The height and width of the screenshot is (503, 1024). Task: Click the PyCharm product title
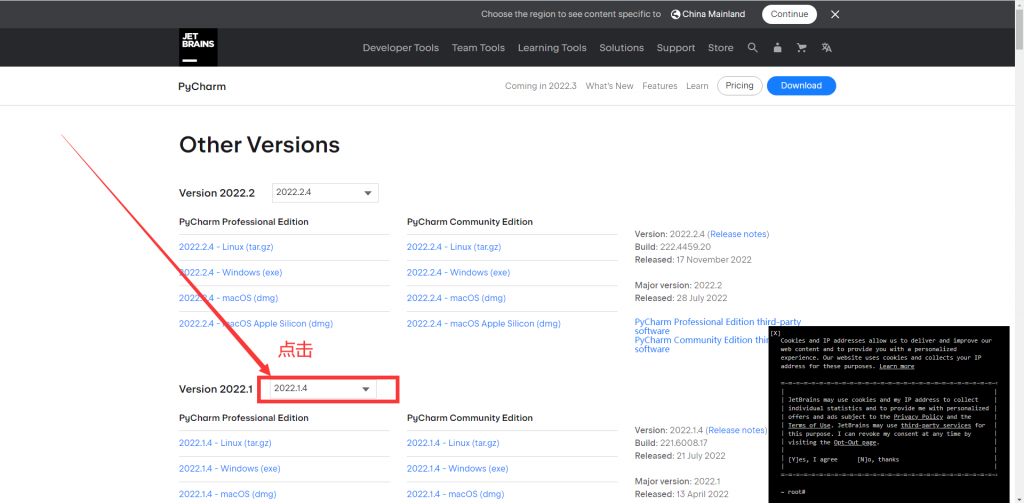point(202,86)
